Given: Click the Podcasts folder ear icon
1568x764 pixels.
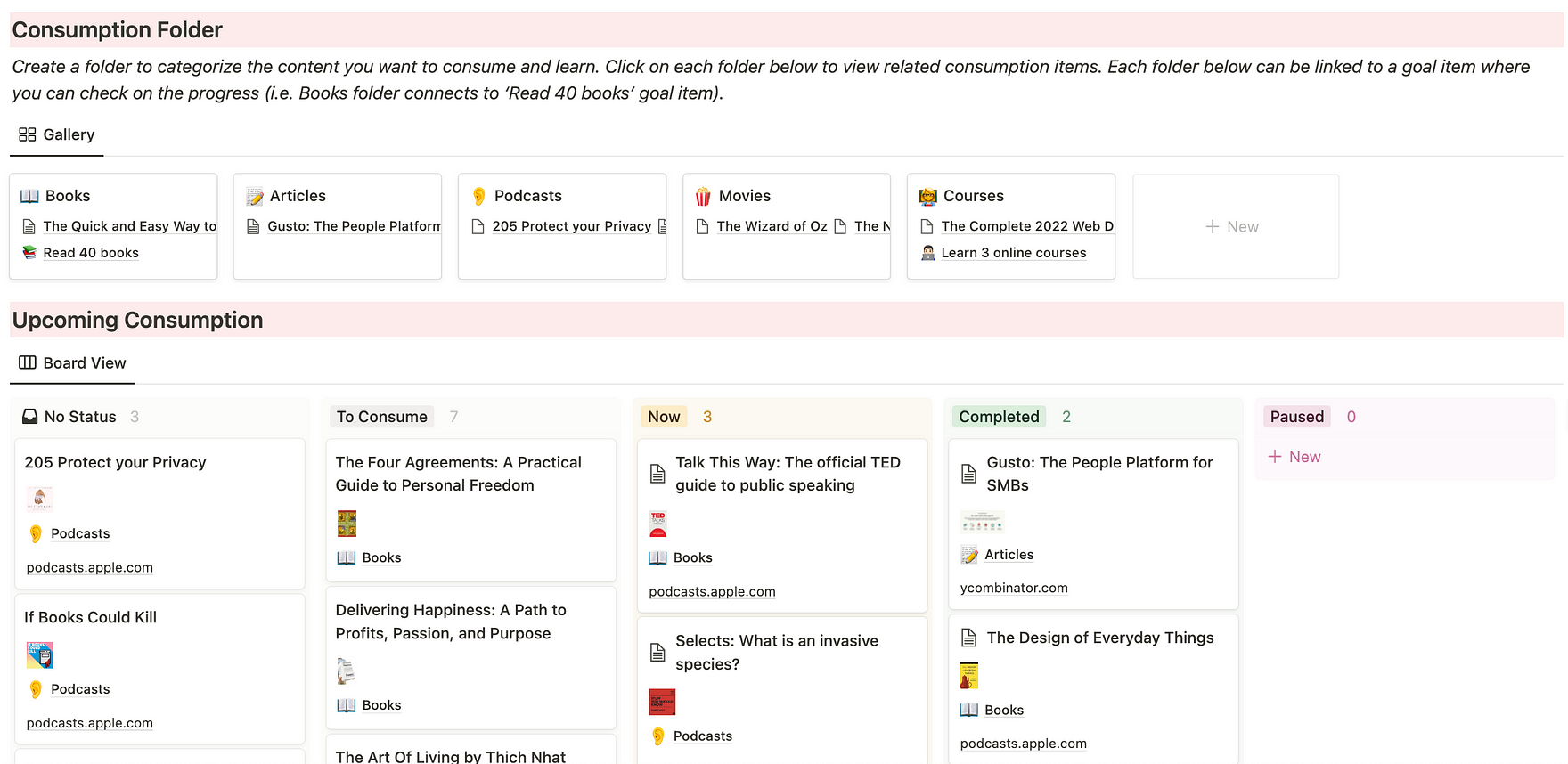Looking at the screenshot, I should 479,196.
